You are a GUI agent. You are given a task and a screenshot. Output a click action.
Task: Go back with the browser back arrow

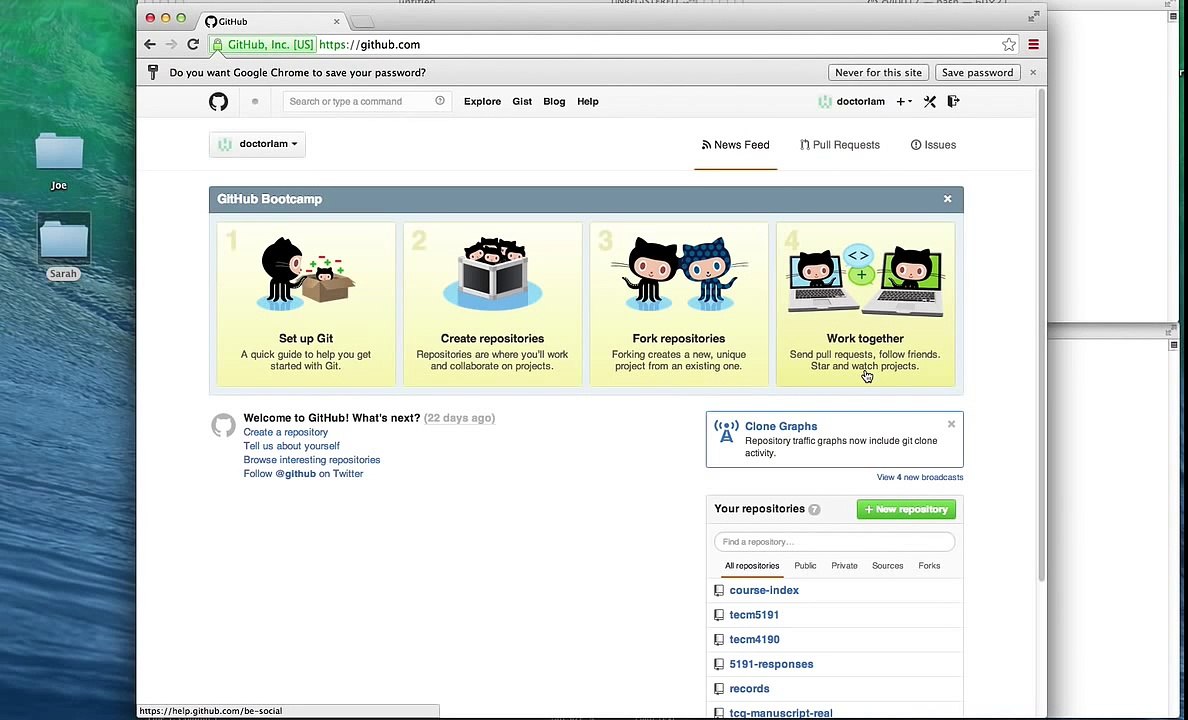click(x=150, y=45)
